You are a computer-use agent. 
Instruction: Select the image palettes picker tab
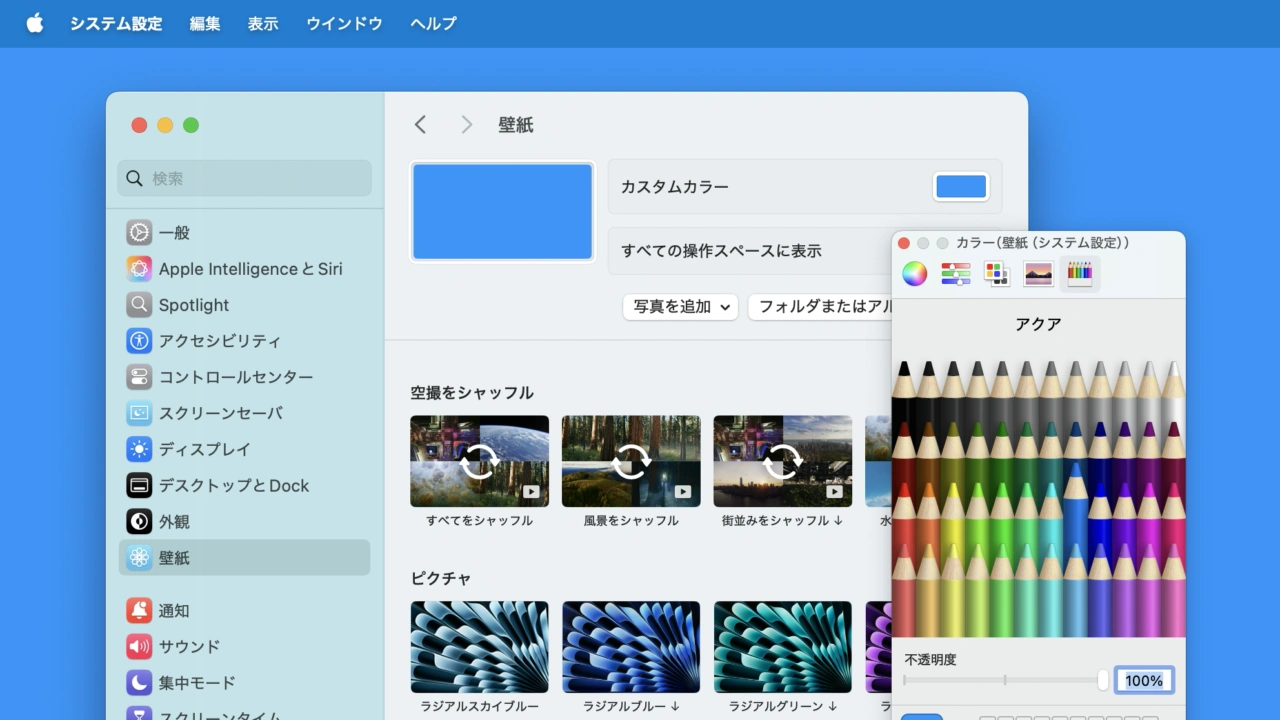tap(1038, 274)
